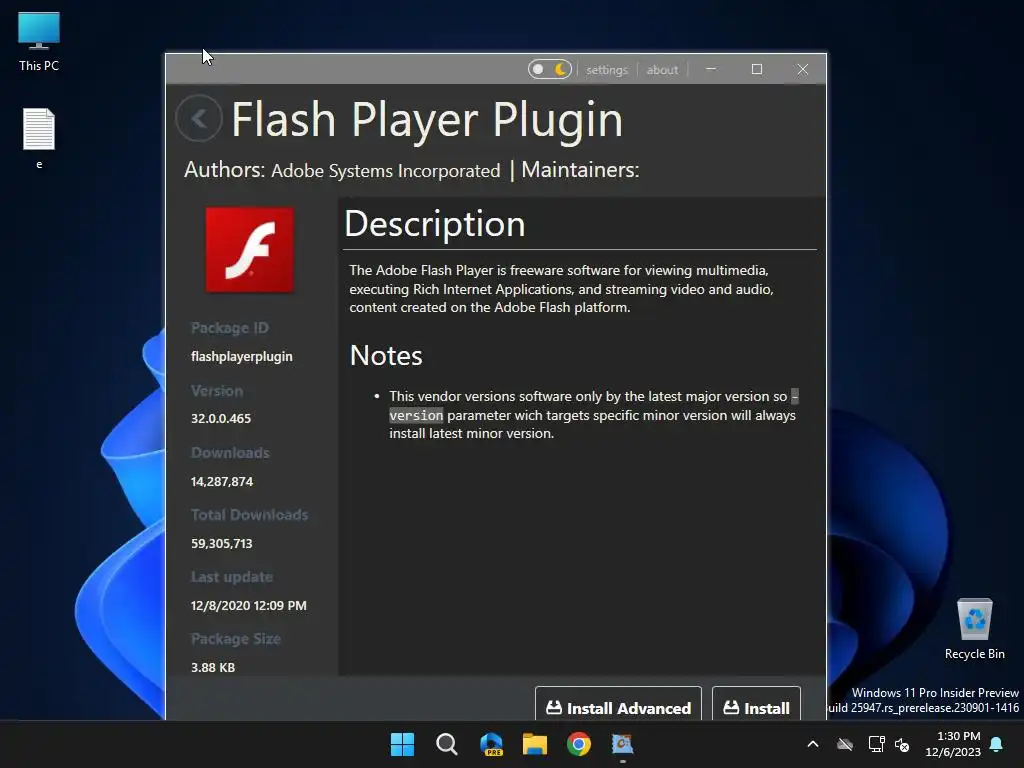Screen dimensions: 1024x768
Task: Click the Notes heading
Action: [x=386, y=356]
